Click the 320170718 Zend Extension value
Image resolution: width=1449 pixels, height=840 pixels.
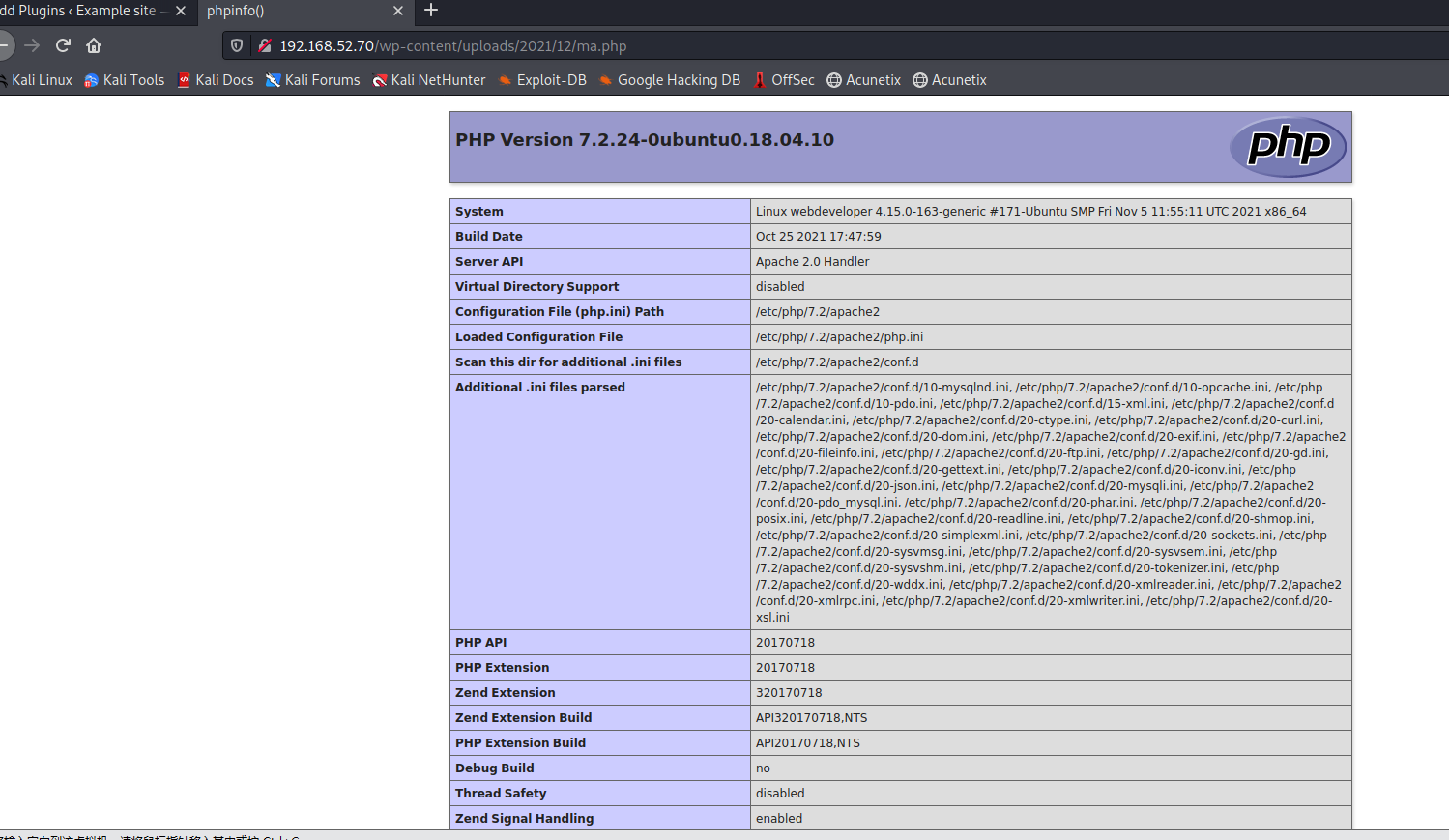coord(789,693)
